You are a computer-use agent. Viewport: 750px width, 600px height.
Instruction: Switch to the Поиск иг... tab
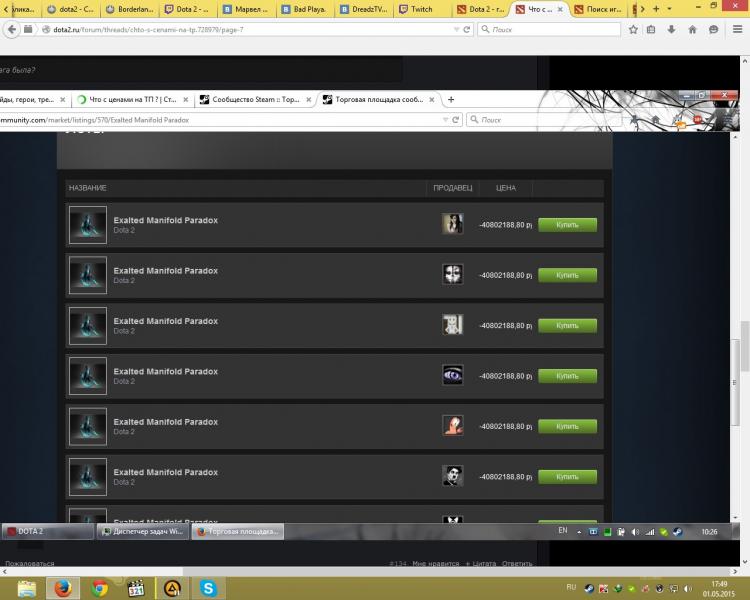click(598, 9)
